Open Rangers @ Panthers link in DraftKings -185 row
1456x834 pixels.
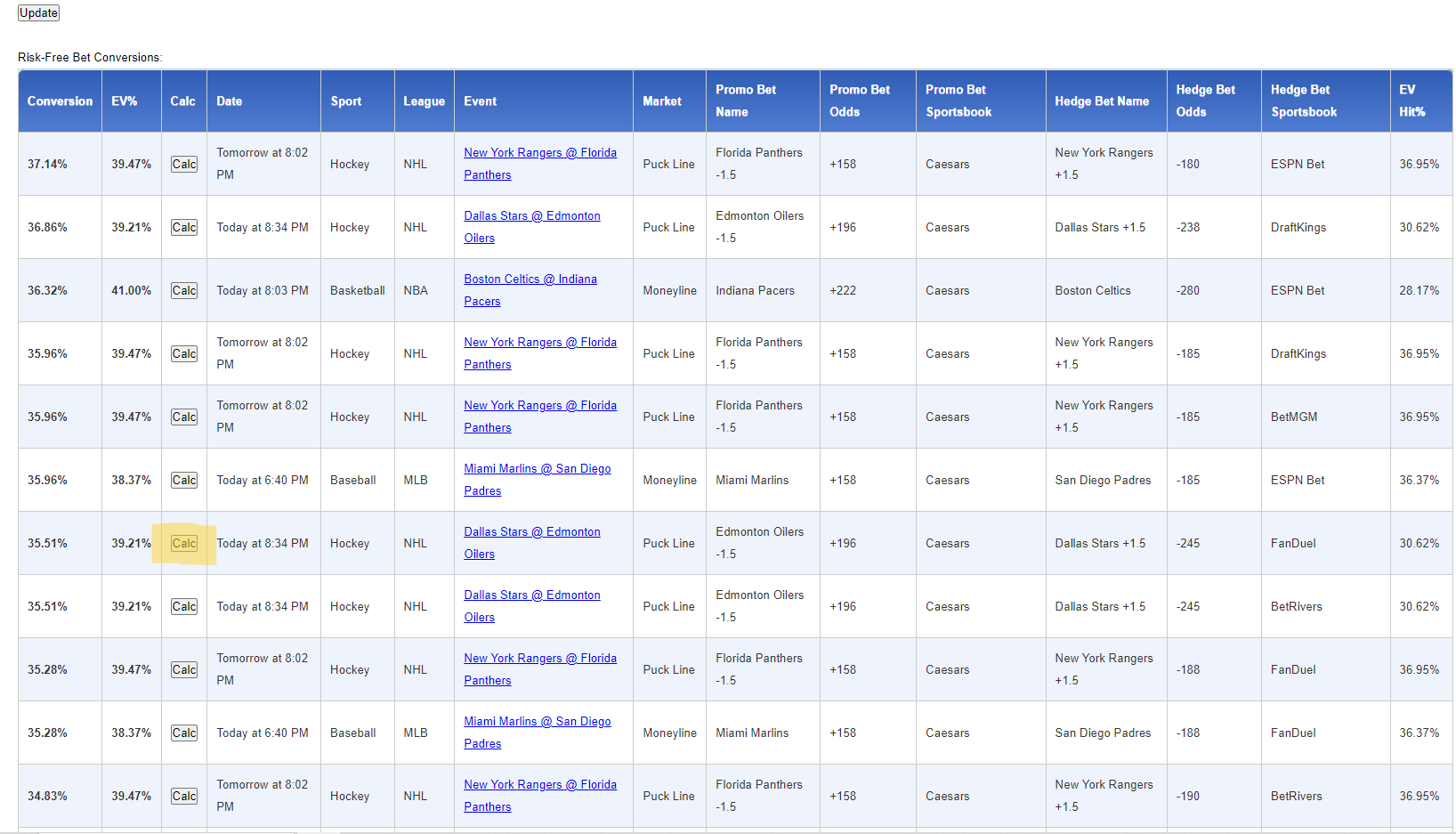pos(540,353)
